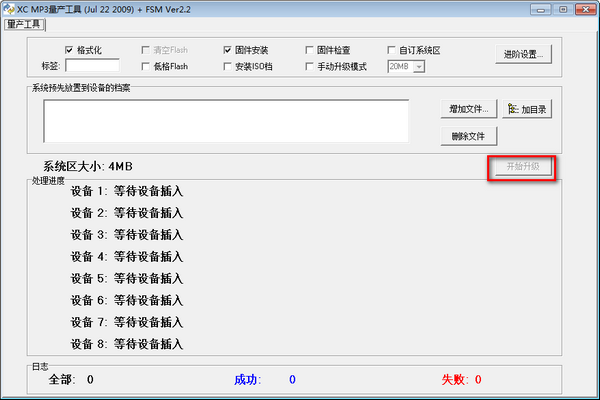This screenshot has height=400, width=600.
Task: Enable the 固件检查 option
Action: click(x=309, y=50)
